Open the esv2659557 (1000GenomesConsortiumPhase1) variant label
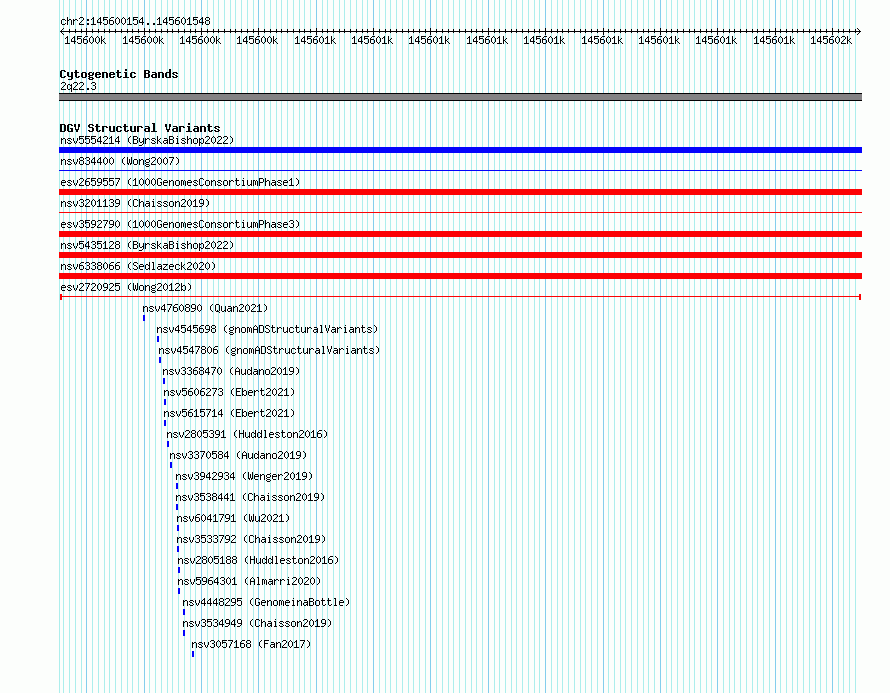Viewport: 890px width, 693px height. point(180,182)
